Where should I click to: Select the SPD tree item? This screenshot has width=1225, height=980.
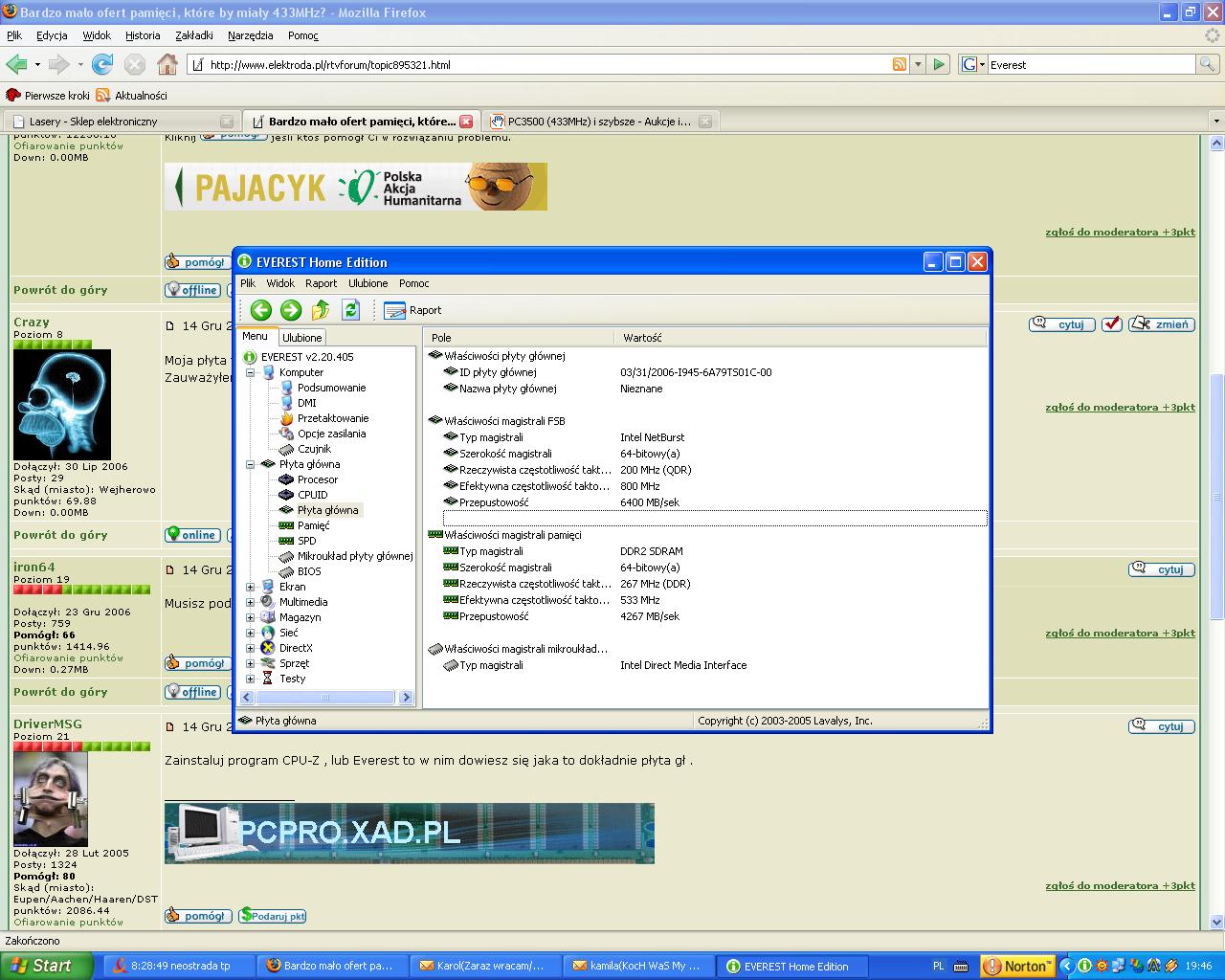(x=306, y=541)
